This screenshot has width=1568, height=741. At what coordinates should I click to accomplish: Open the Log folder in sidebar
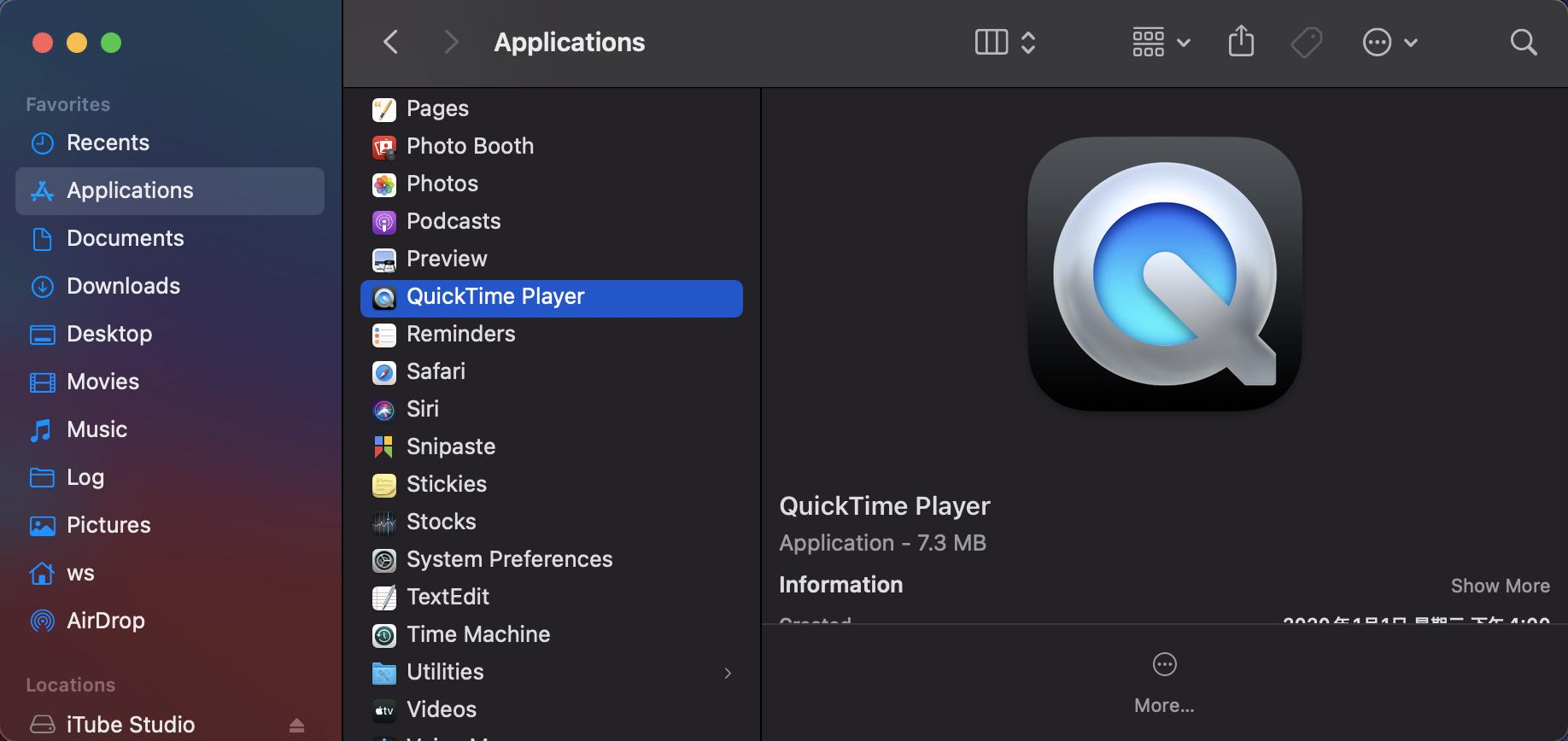pyautogui.click(x=170, y=477)
